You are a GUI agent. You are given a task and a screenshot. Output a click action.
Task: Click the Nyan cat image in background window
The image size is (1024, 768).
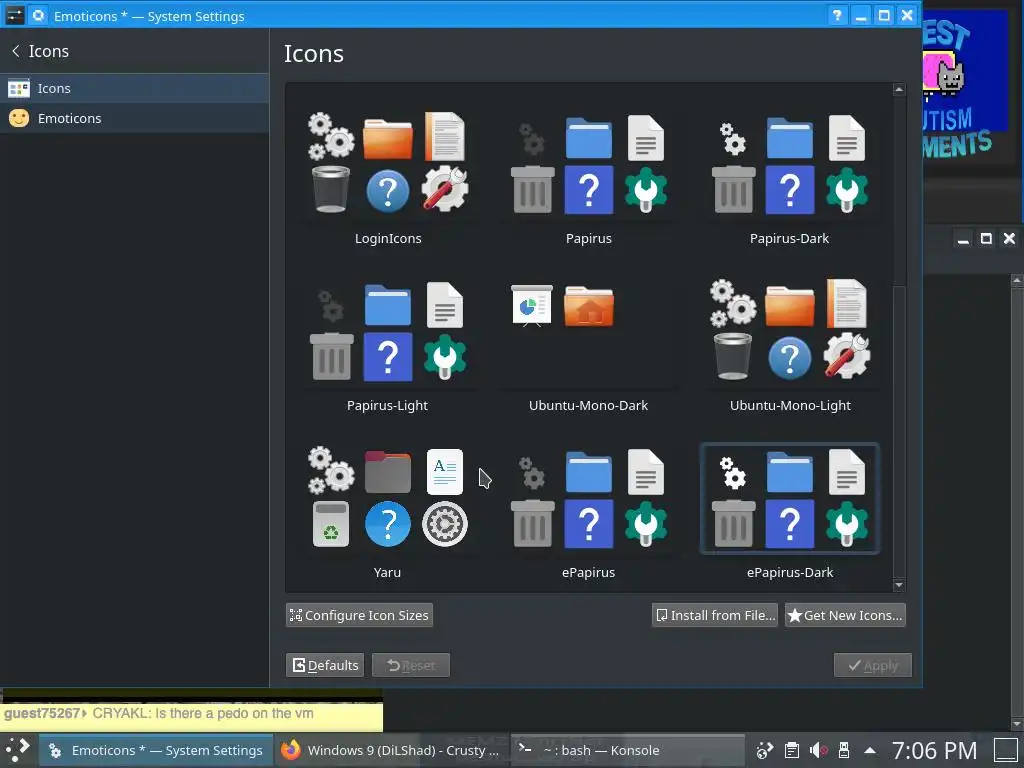pos(943,74)
